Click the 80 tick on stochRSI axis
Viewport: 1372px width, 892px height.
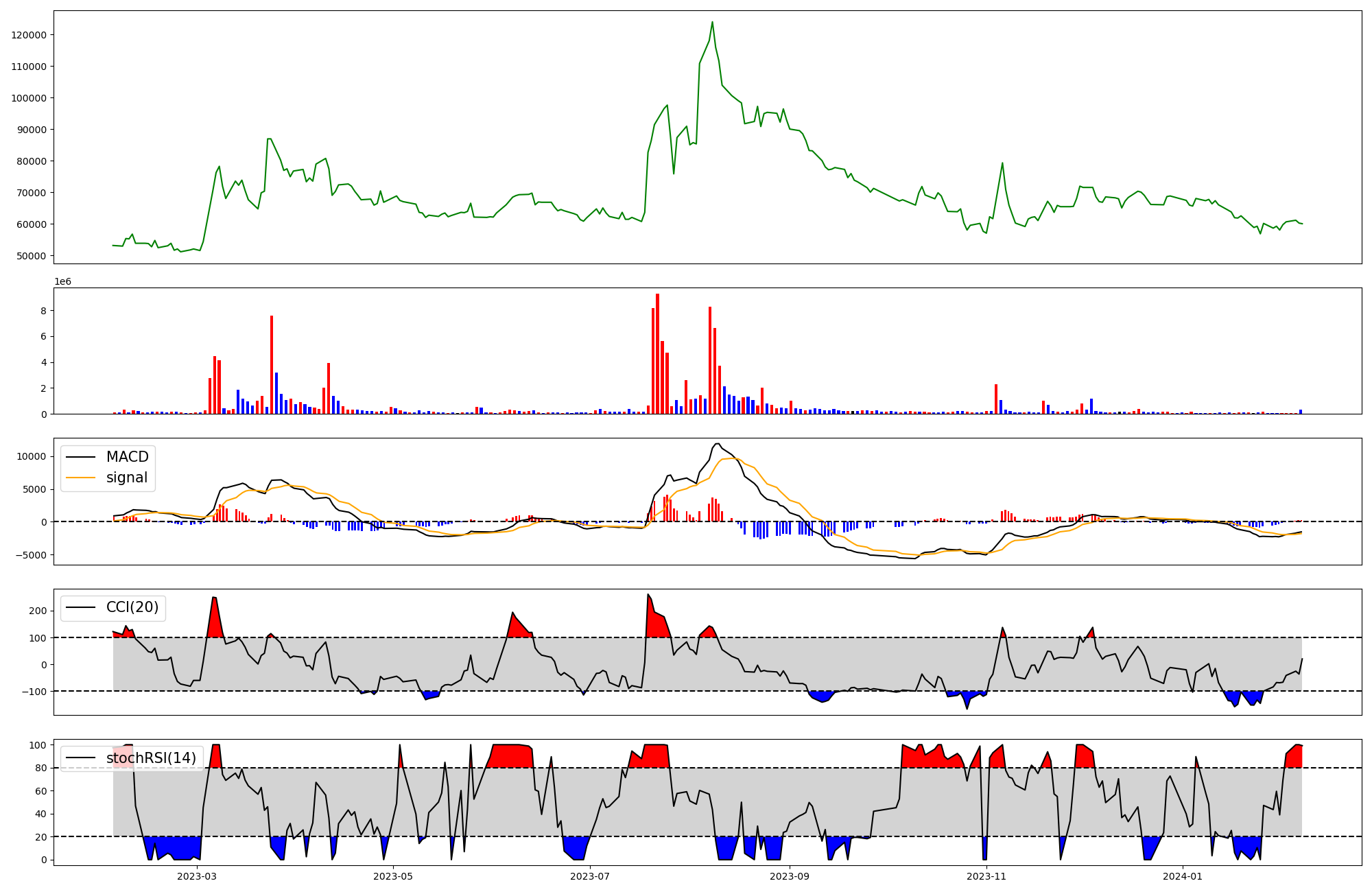tap(41, 768)
